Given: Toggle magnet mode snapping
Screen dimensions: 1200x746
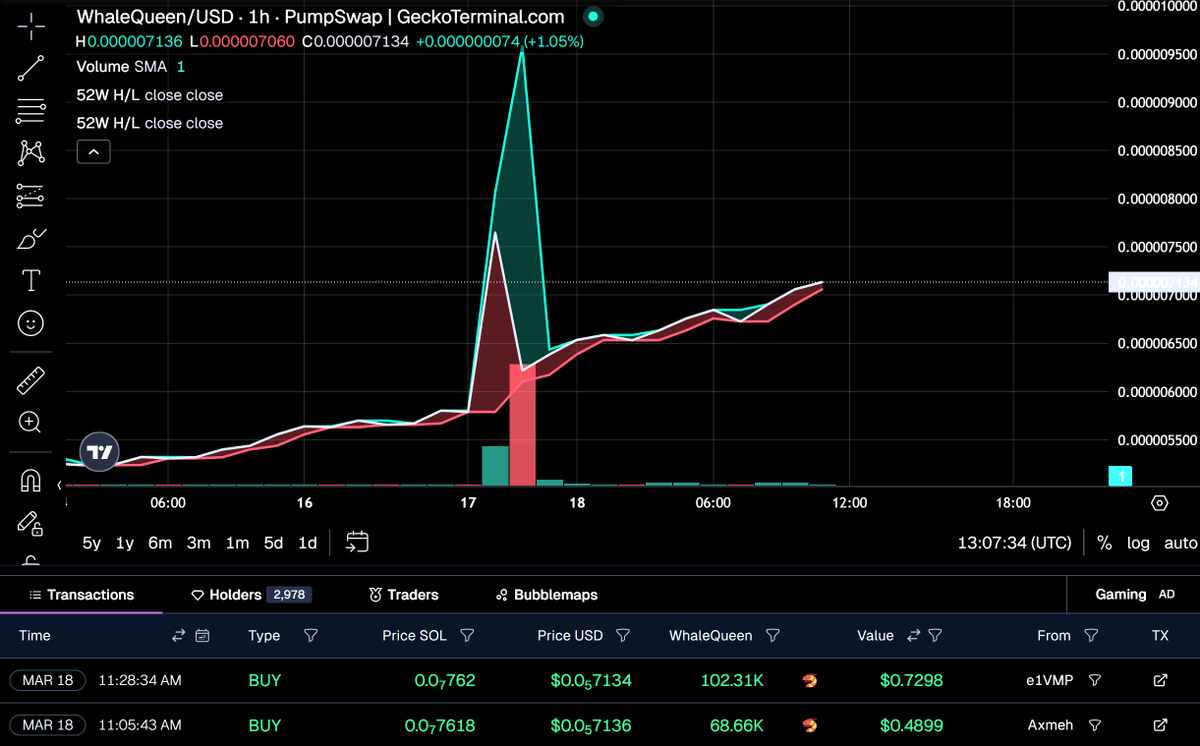Looking at the screenshot, I should click(31, 481).
